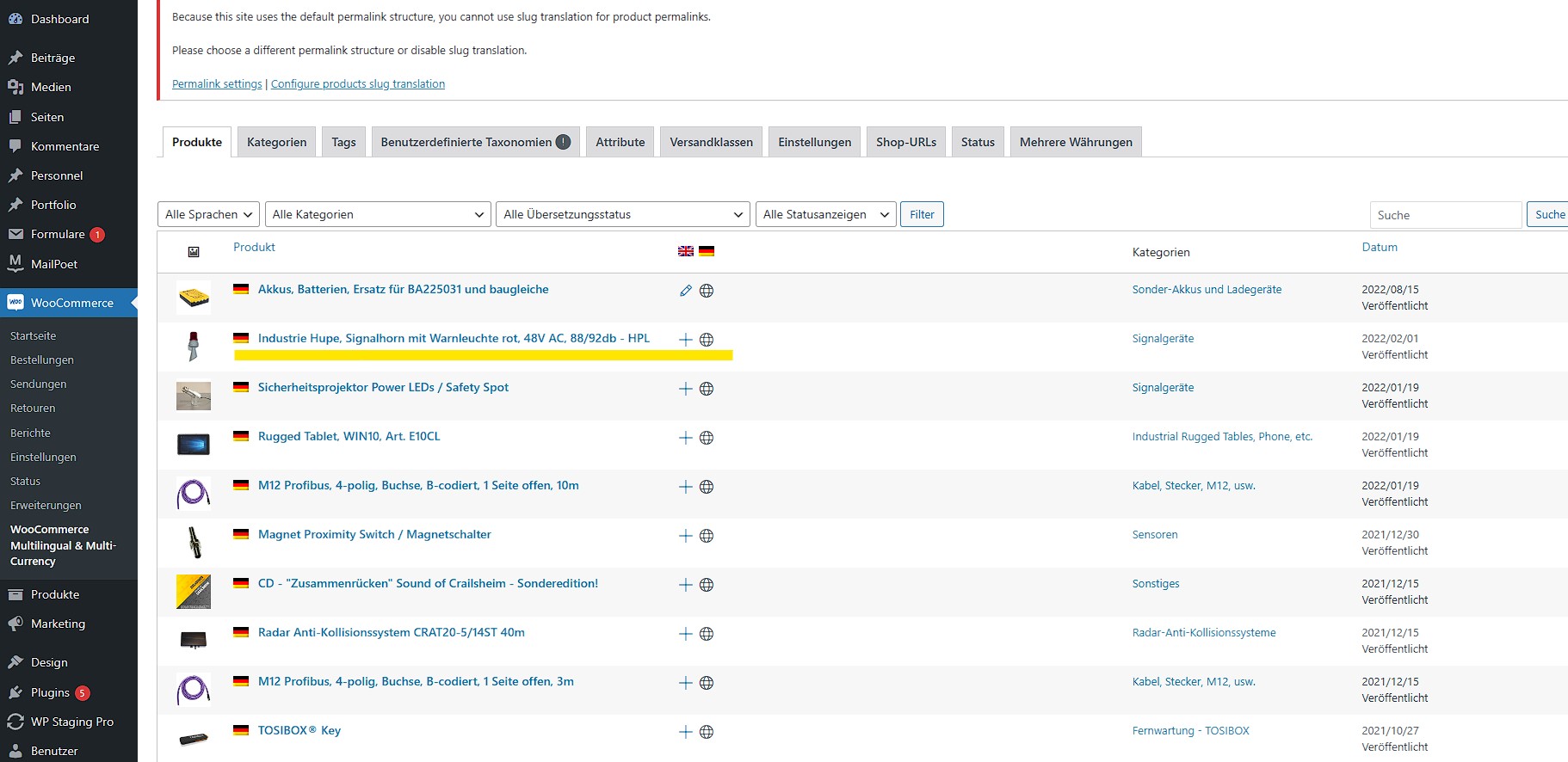Screen dimensions: 1568x762
Task: Click the image column header icon
Action: click(x=194, y=252)
